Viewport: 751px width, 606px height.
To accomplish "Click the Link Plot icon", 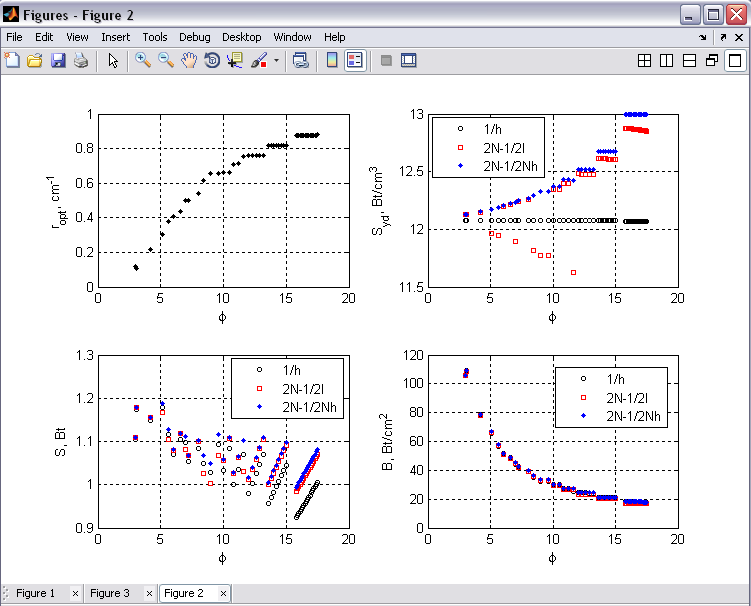I will tap(300, 60).
